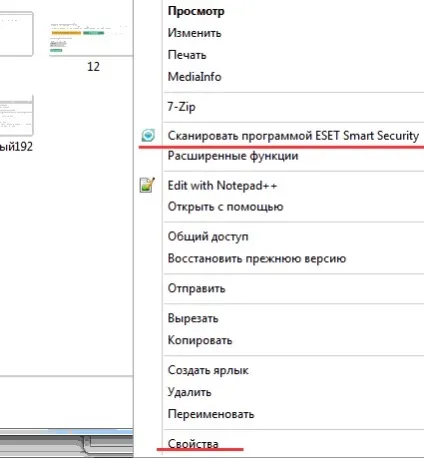The image size is (424, 458).
Task: Select Копировать in the menu
Action: click(x=200, y=340)
